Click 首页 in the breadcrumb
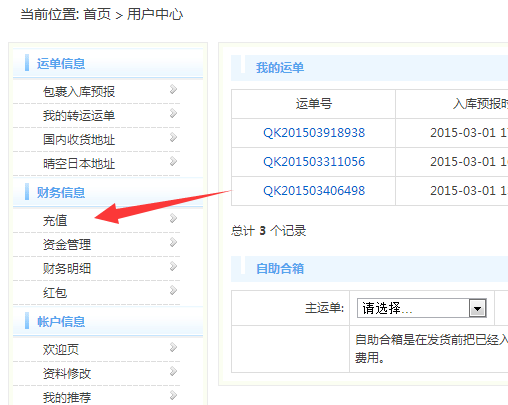Screen dimensions: 508x405 click(x=97, y=14)
